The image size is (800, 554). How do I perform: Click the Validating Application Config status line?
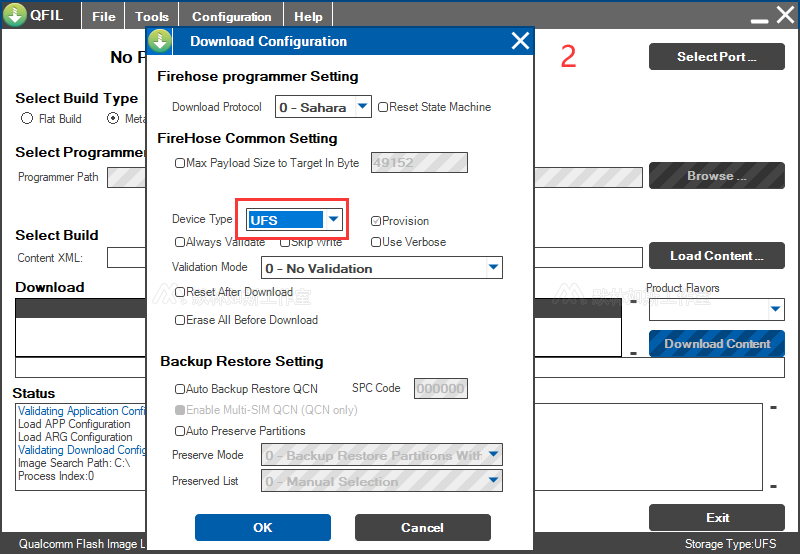point(82,411)
